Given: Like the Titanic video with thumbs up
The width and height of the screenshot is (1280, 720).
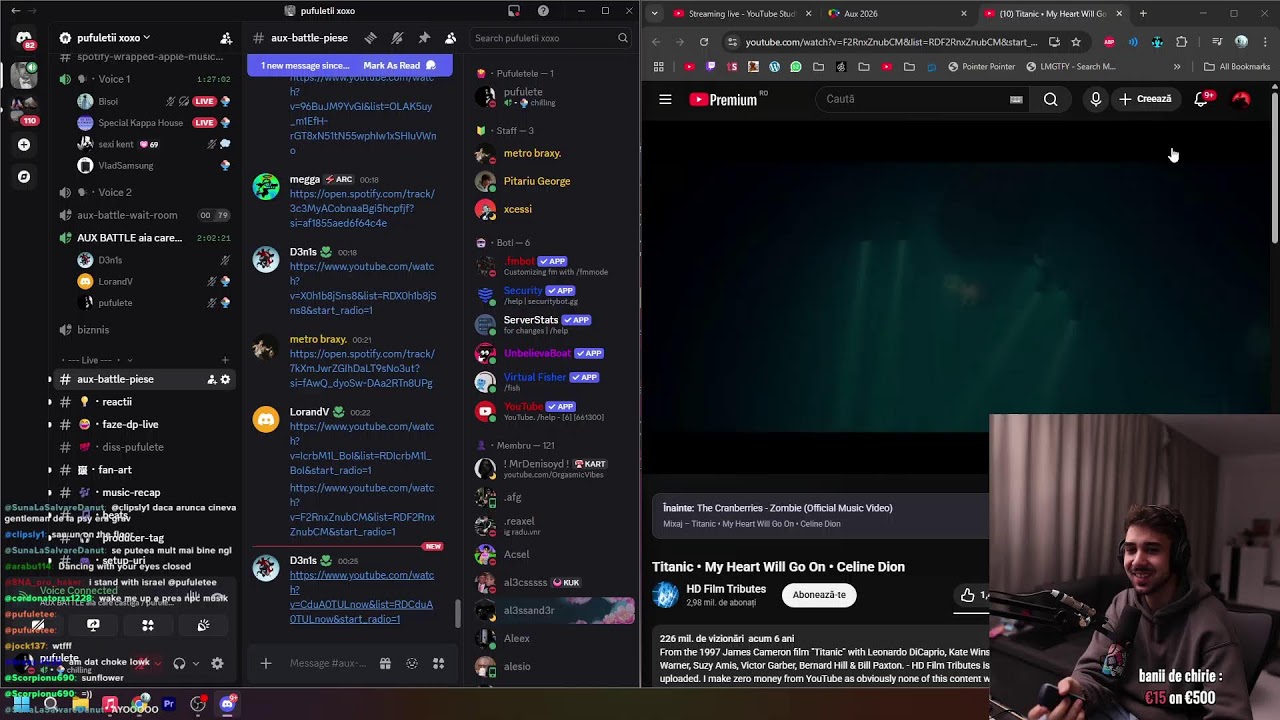Looking at the screenshot, I should [967, 595].
